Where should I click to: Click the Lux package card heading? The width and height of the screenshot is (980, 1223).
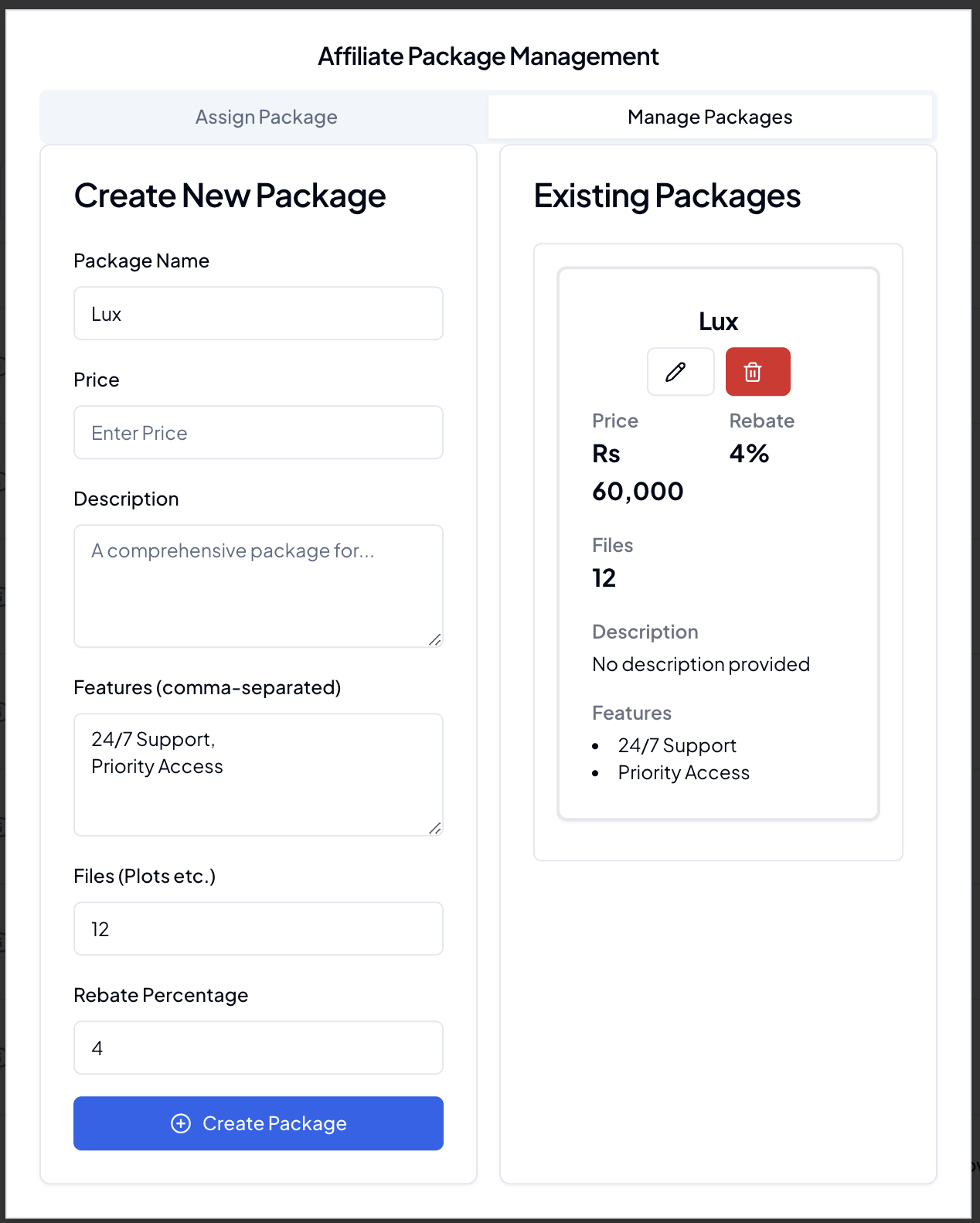[717, 321]
